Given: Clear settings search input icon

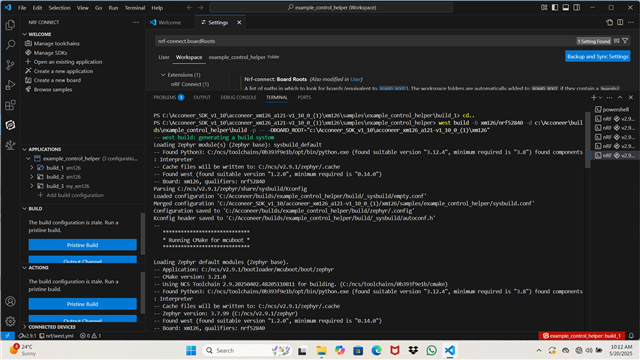Looking at the screenshot, I should (x=617, y=41).
